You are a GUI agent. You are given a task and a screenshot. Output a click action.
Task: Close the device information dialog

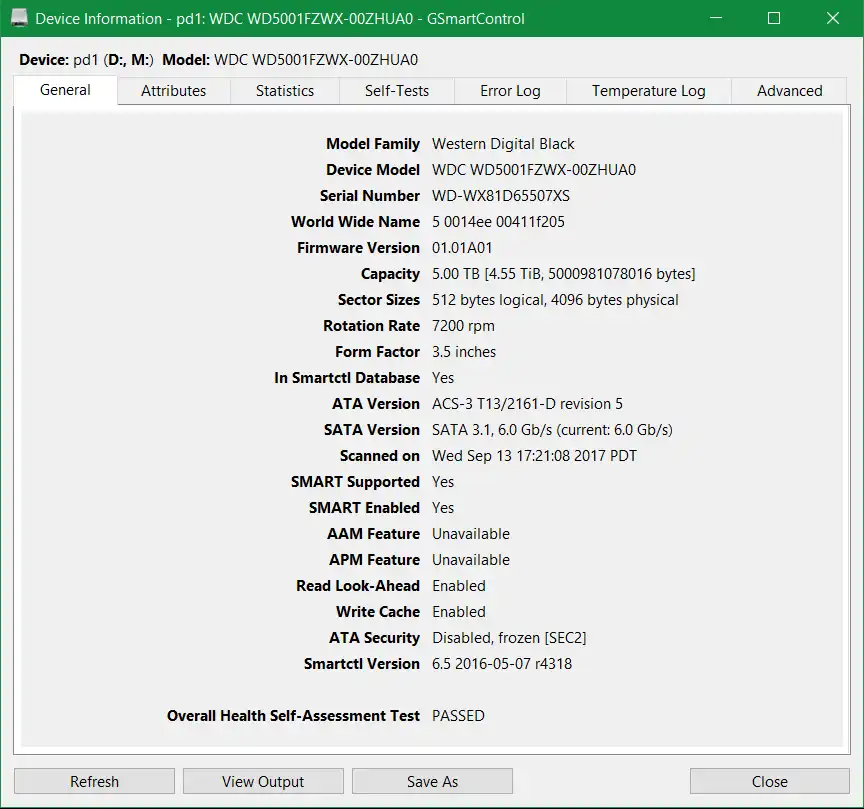(768, 781)
